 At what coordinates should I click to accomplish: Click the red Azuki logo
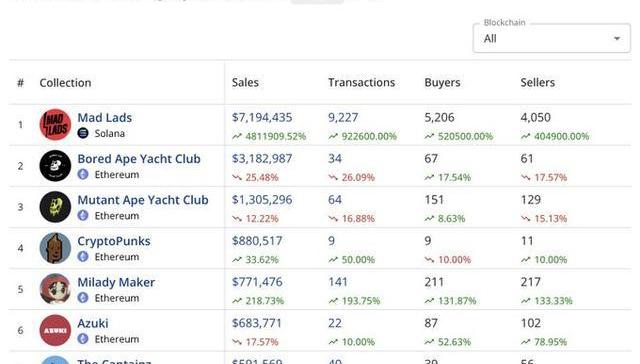tap(55, 330)
